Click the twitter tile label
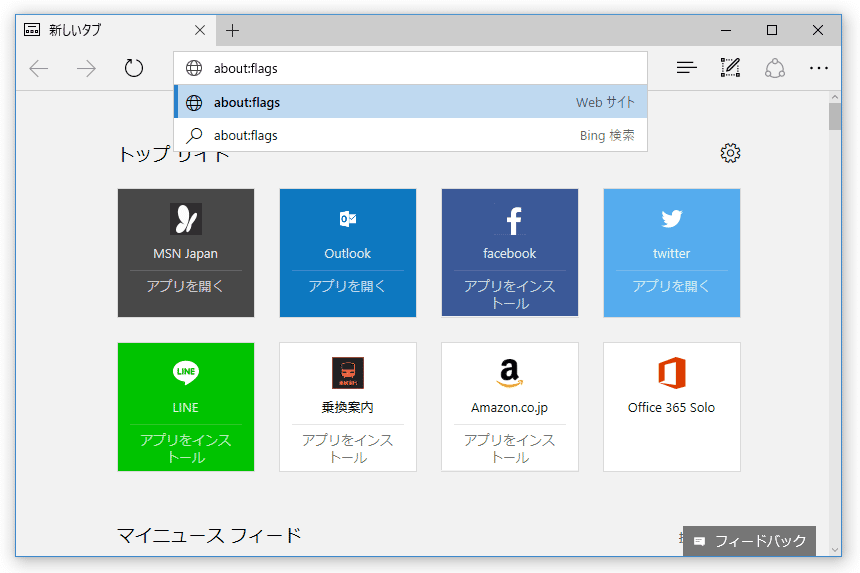 tap(671, 253)
